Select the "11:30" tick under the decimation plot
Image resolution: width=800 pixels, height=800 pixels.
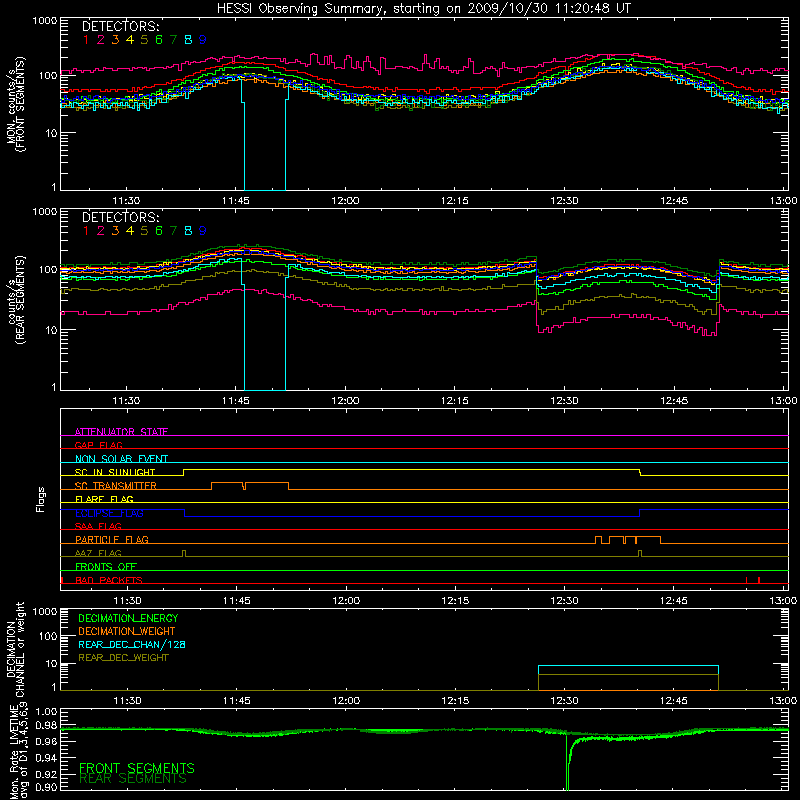point(127,701)
